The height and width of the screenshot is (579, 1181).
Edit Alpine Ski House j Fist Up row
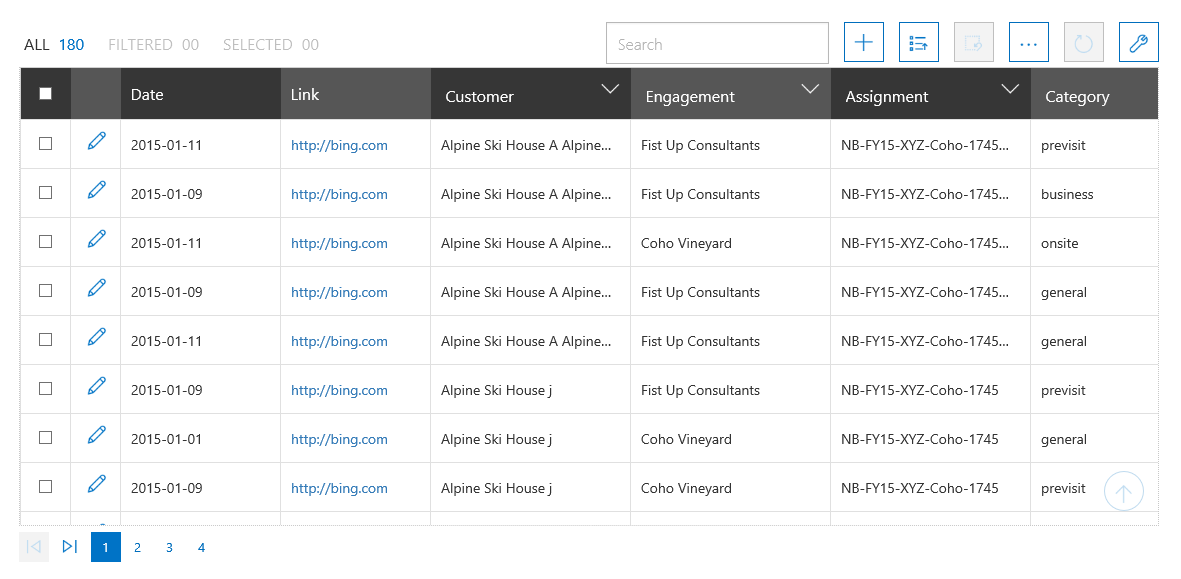[x=96, y=385]
